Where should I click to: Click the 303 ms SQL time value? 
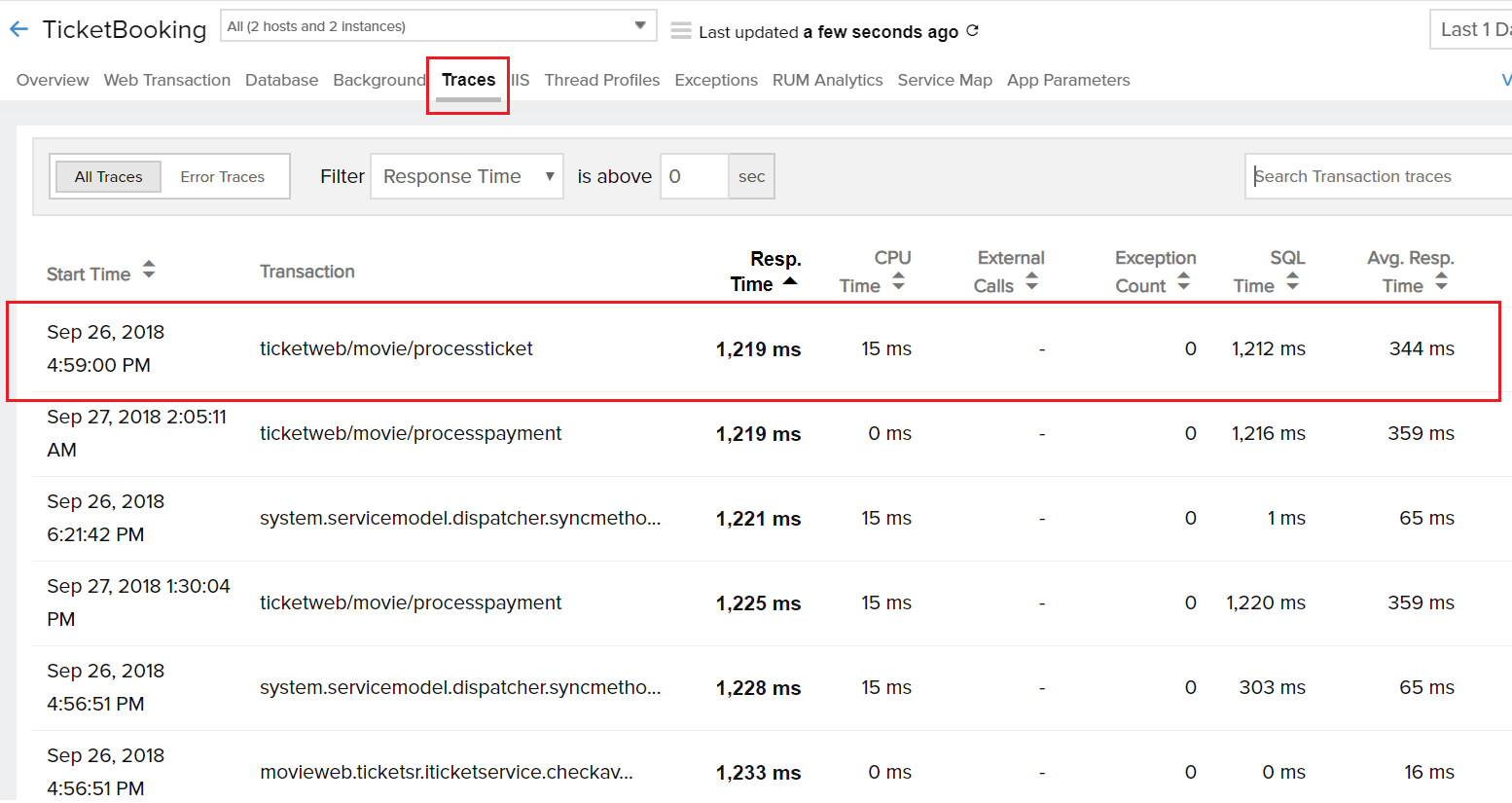pyautogui.click(x=1273, y=687)
